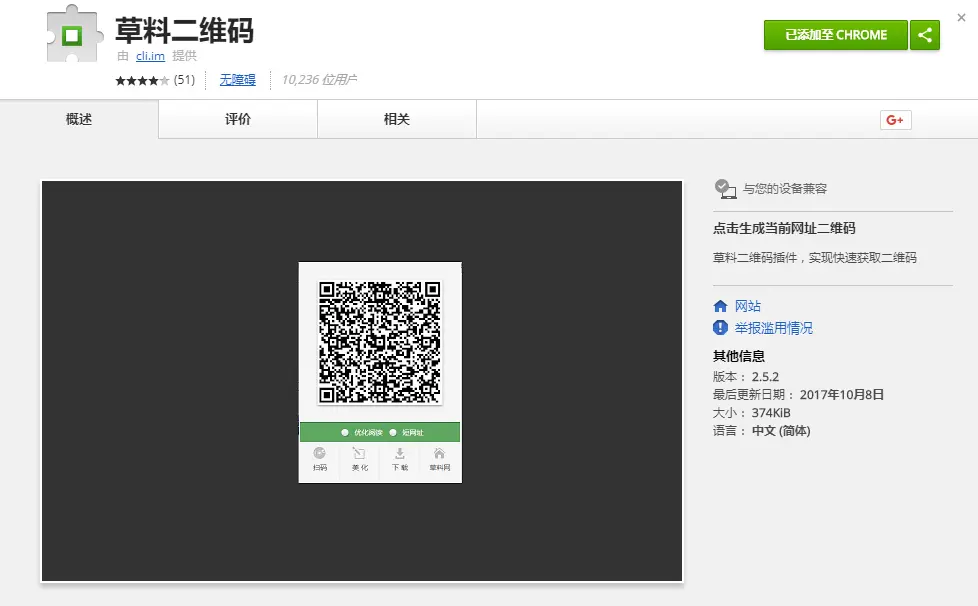This screenshot has width=978, height=606.
Task: Click the 已添加至 CHROME button
Action: coord(836,35)
